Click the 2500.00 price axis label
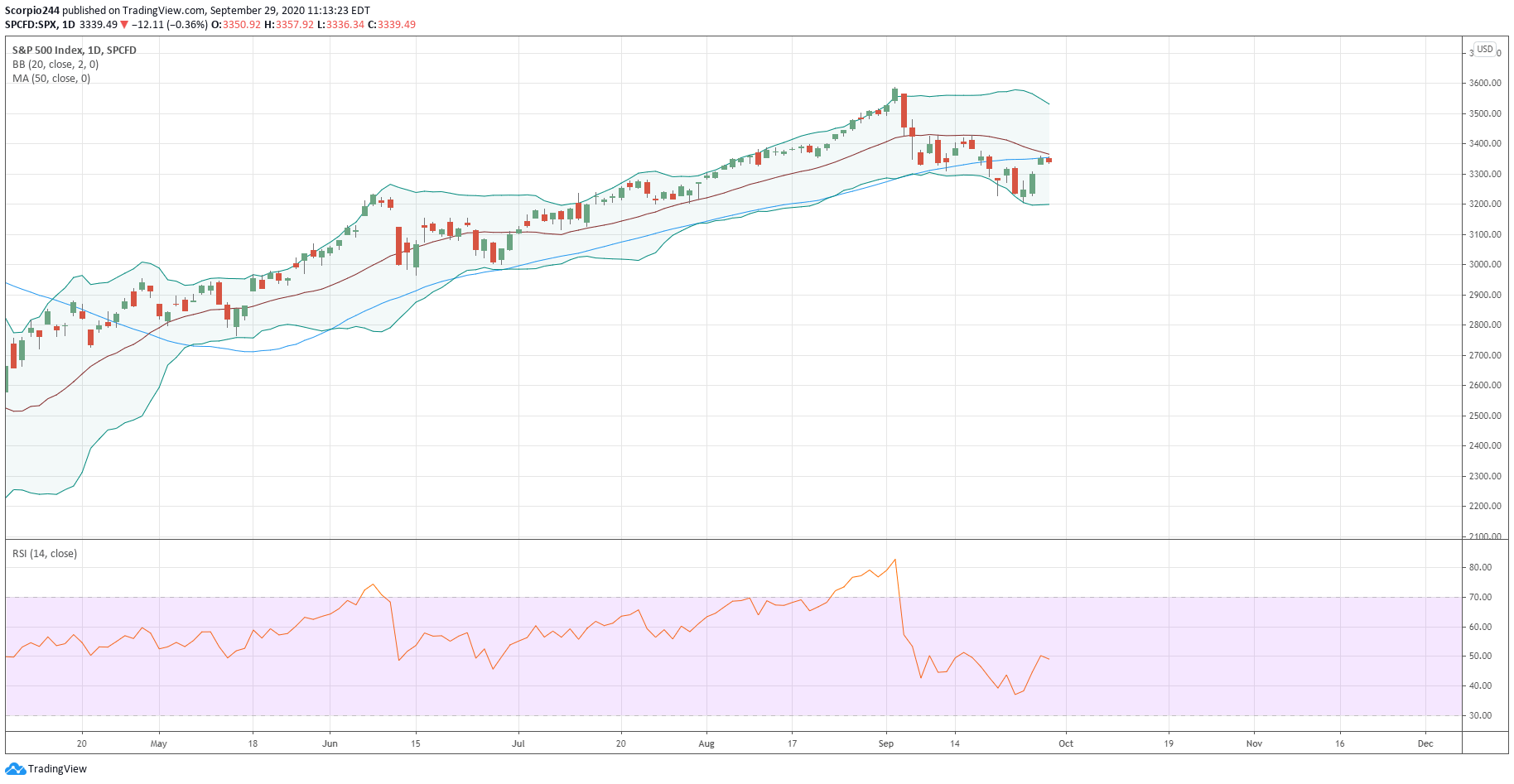 (x=1485, y=416)
